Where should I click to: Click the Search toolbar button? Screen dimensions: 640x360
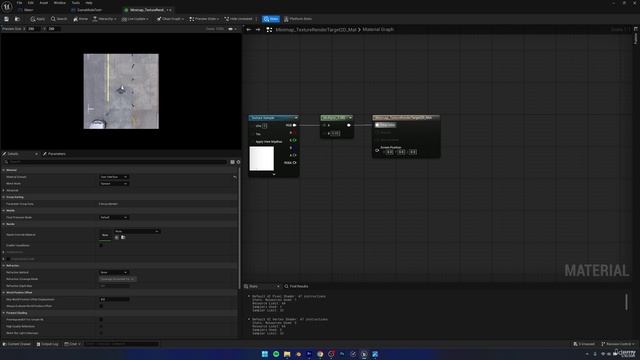pos(59,19)
